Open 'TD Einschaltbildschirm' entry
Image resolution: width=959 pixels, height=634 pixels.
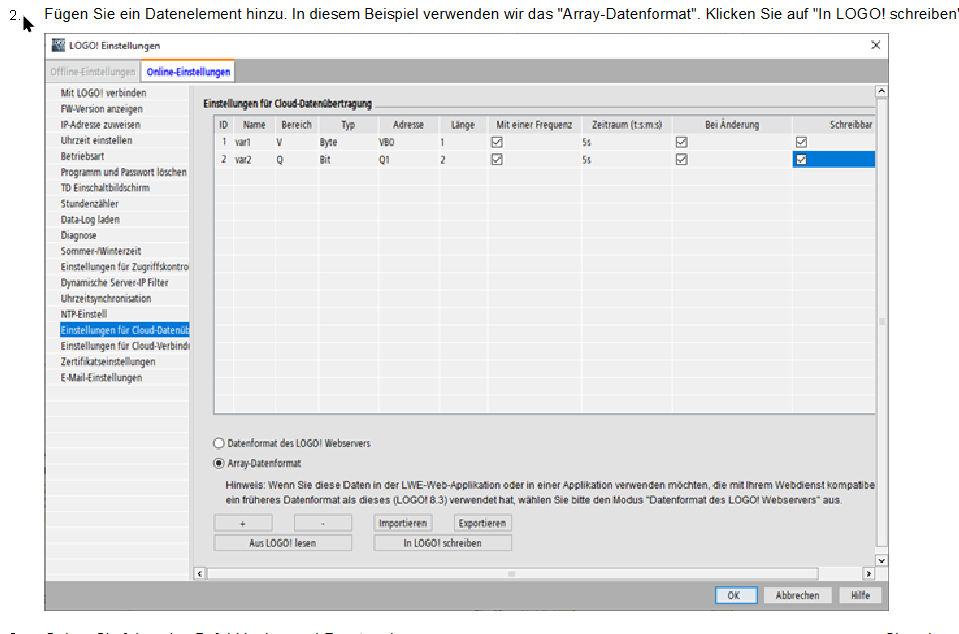[105, 188]
